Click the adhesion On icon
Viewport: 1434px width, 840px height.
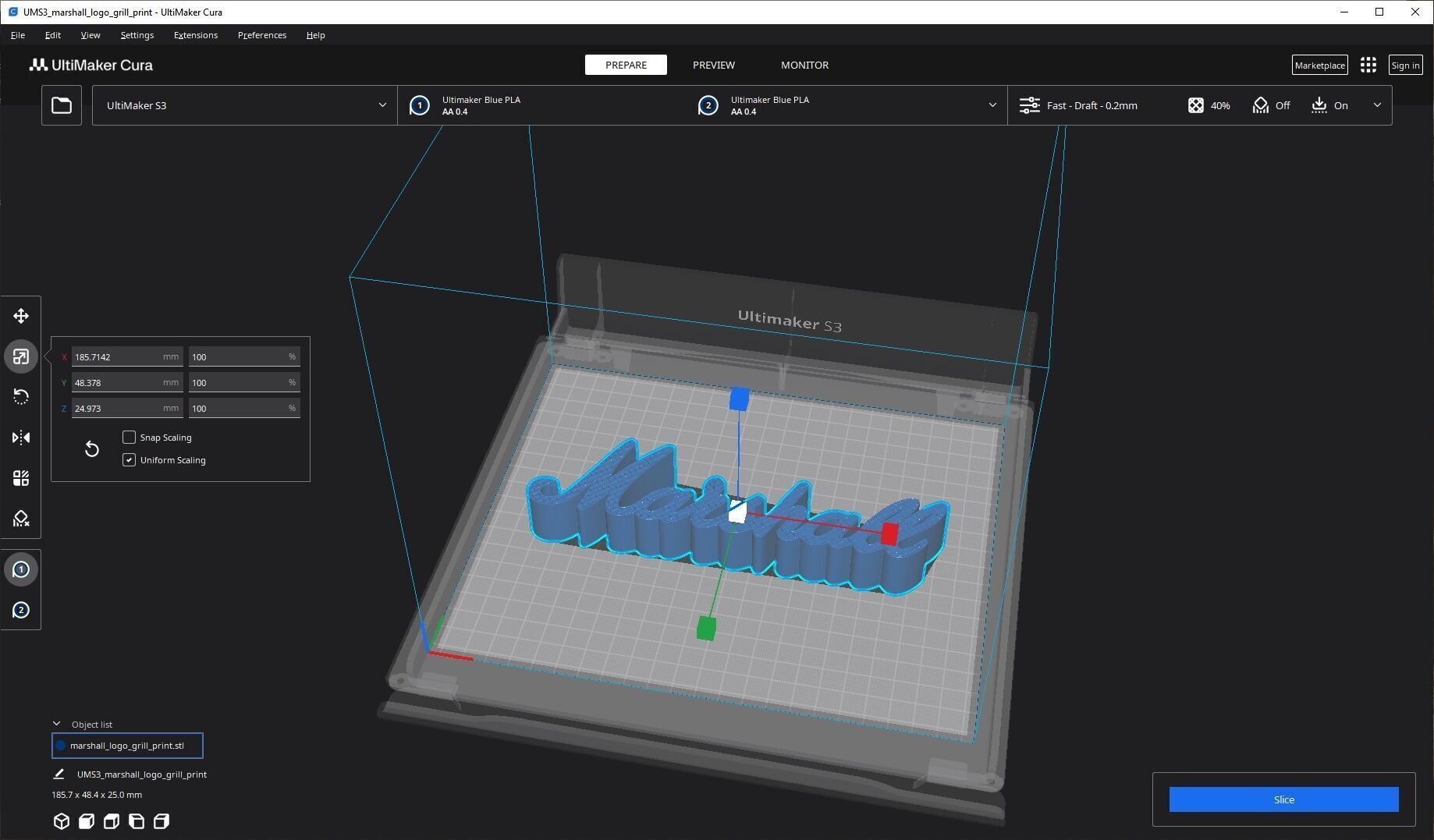(1319, 105)
